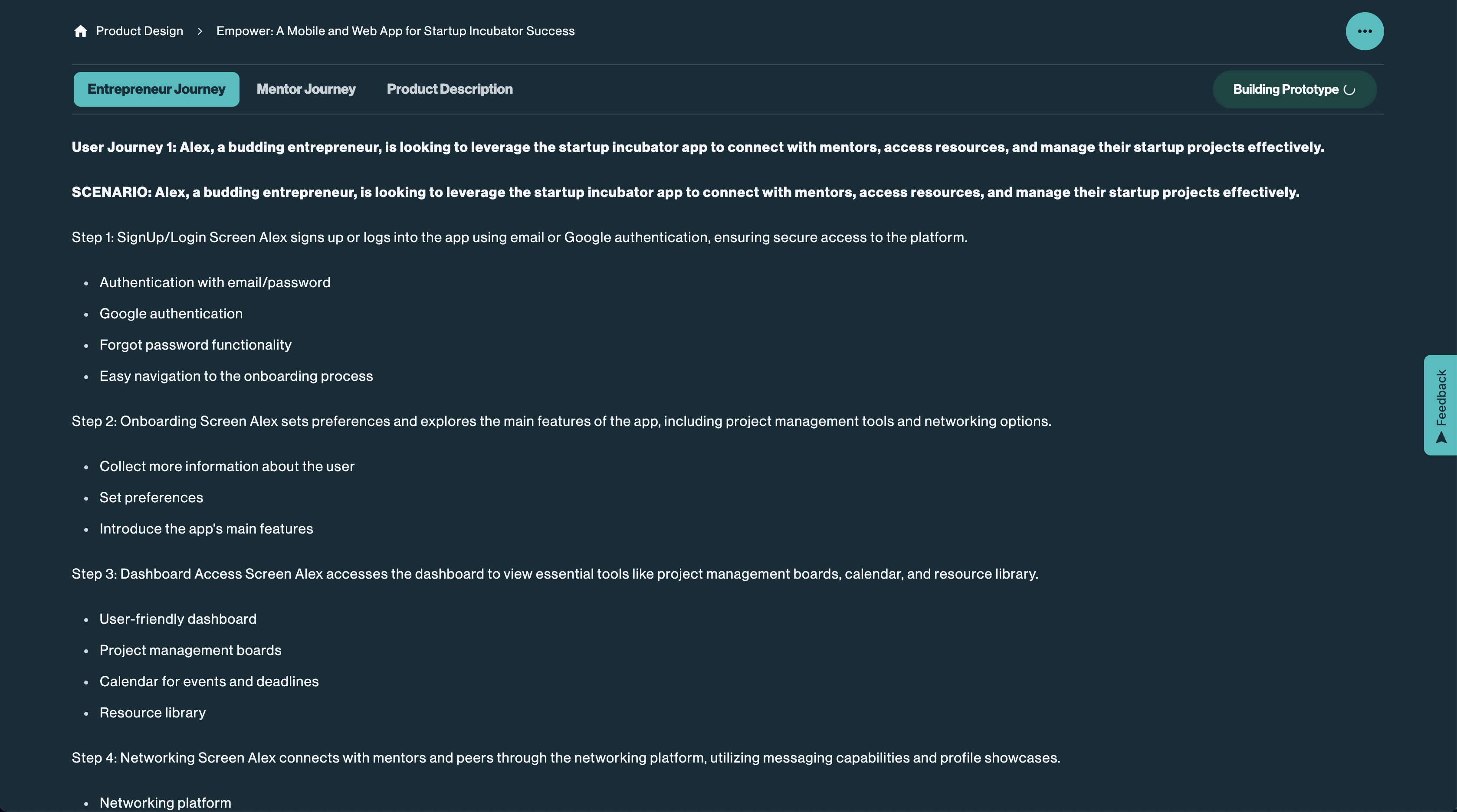
Task: Click the home icon in breadcrumb
Action: 80,31
